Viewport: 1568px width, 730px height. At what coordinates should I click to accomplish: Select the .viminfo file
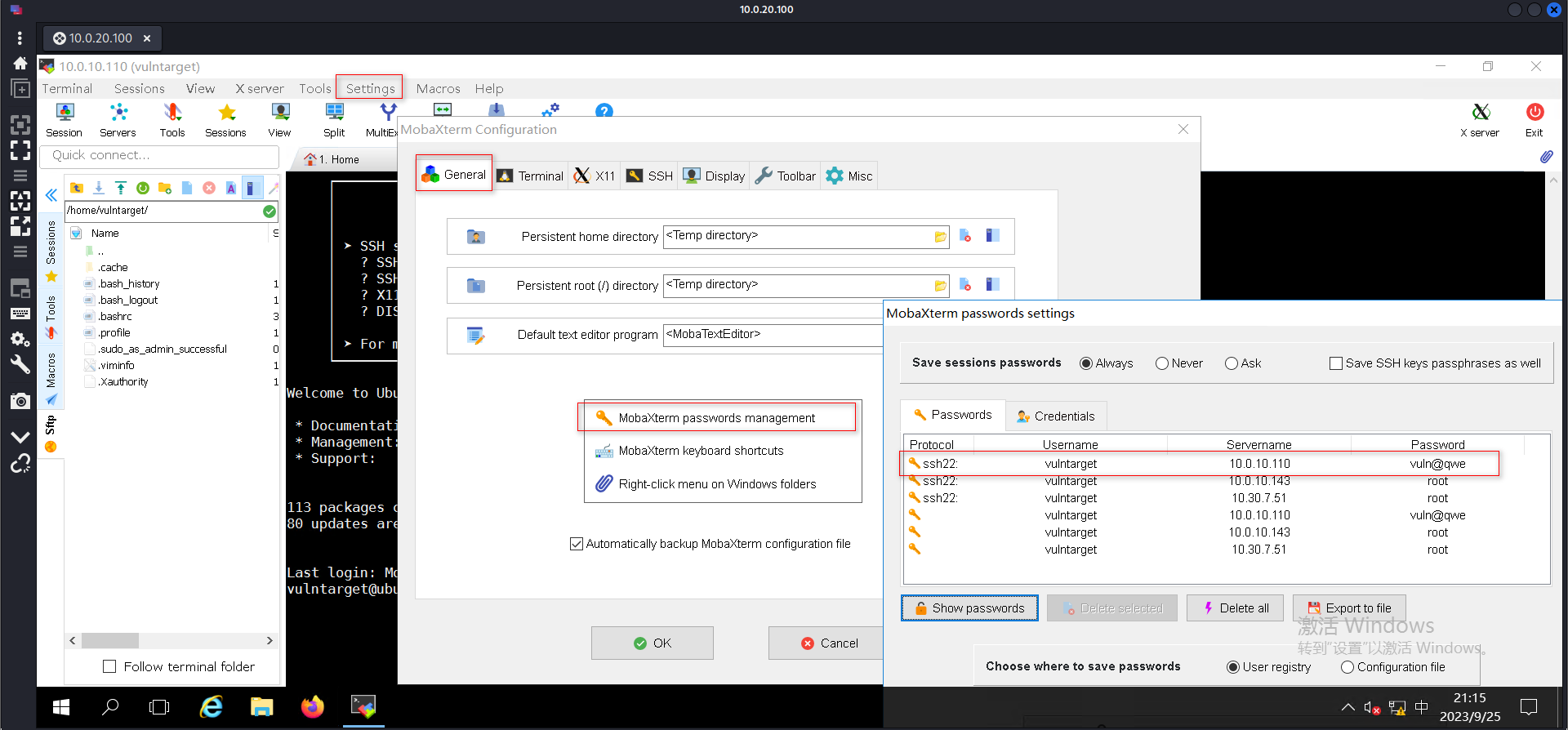click(116, 366)
